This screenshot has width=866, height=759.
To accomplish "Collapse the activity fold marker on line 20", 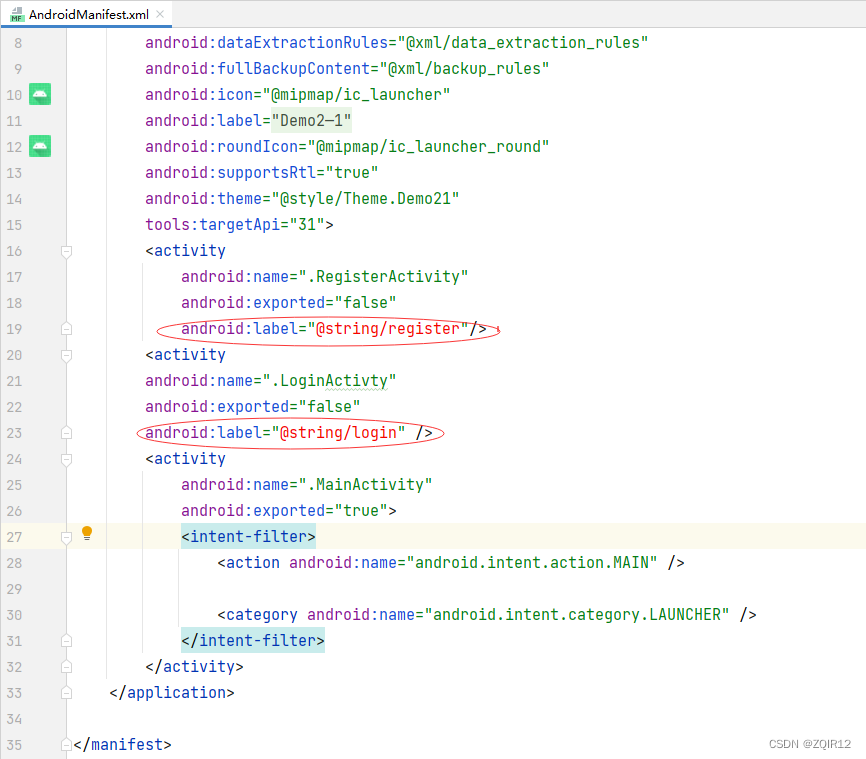I will tap(66, 356).
